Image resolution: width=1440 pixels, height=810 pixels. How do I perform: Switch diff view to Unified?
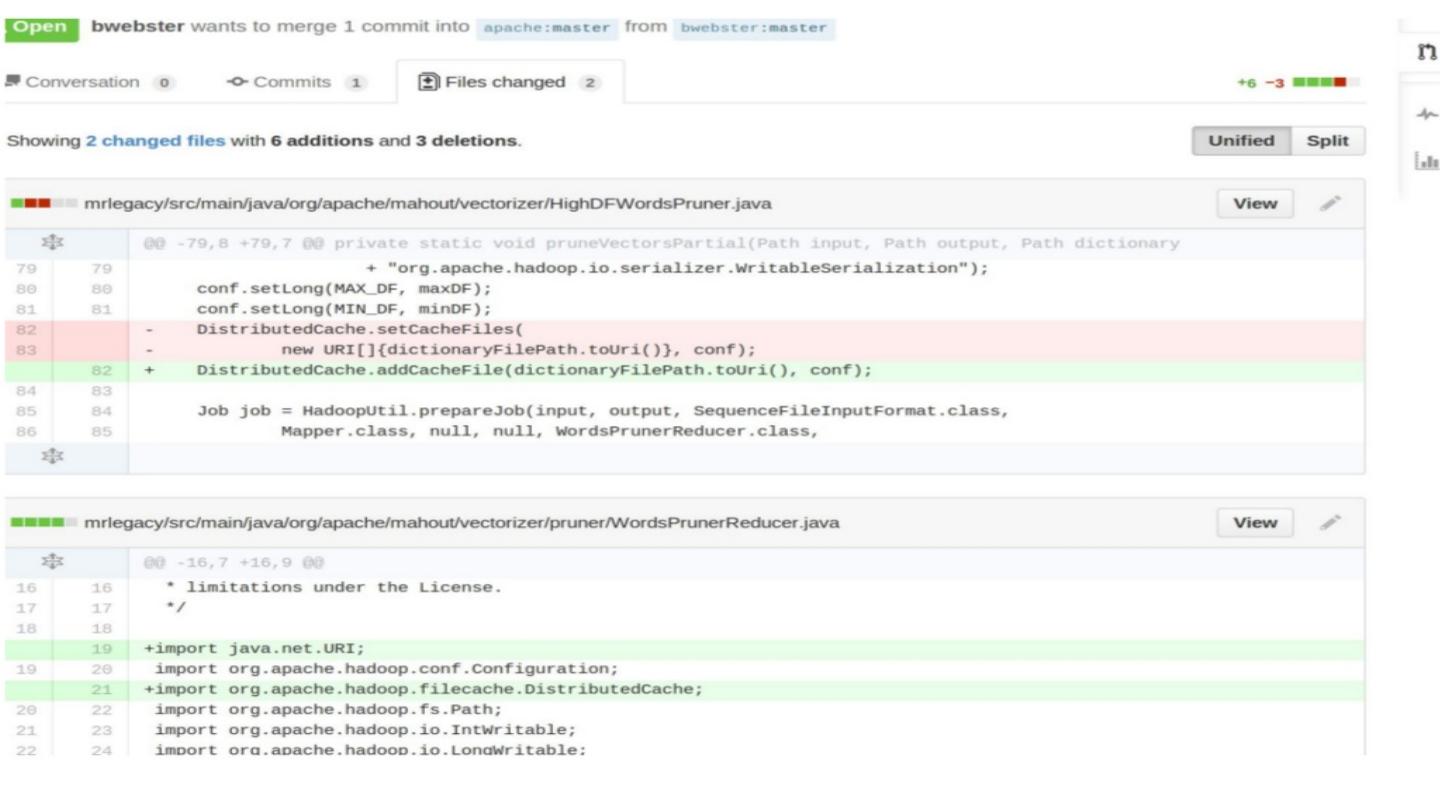pos(1241,141)
